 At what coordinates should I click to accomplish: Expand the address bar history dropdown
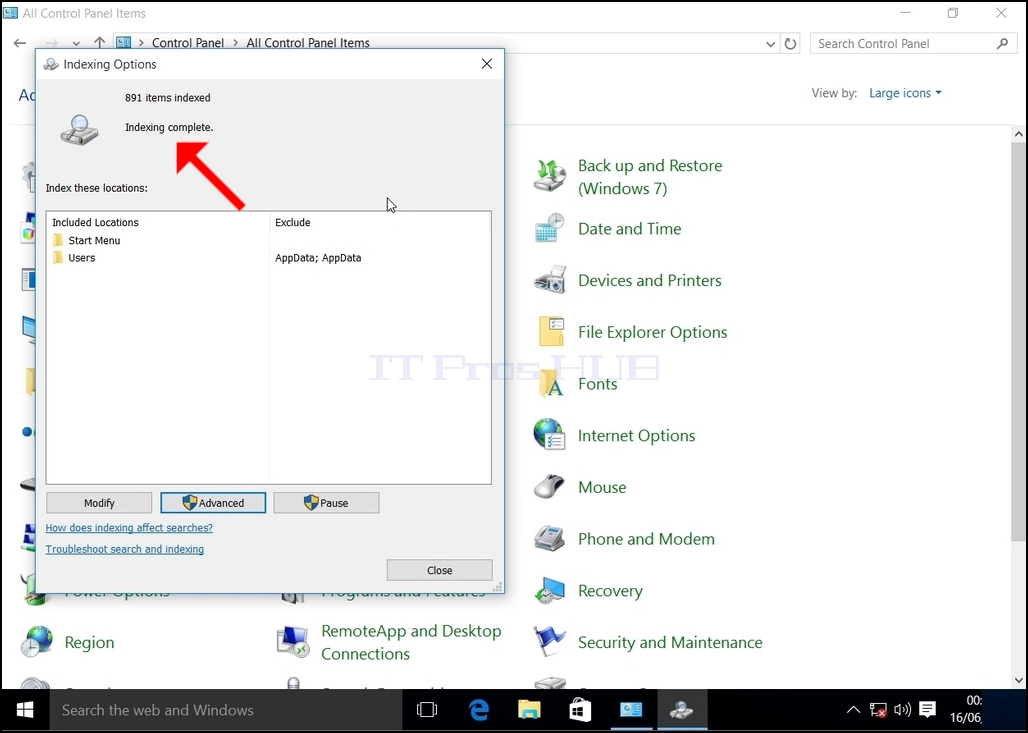(x=770, y=44)
